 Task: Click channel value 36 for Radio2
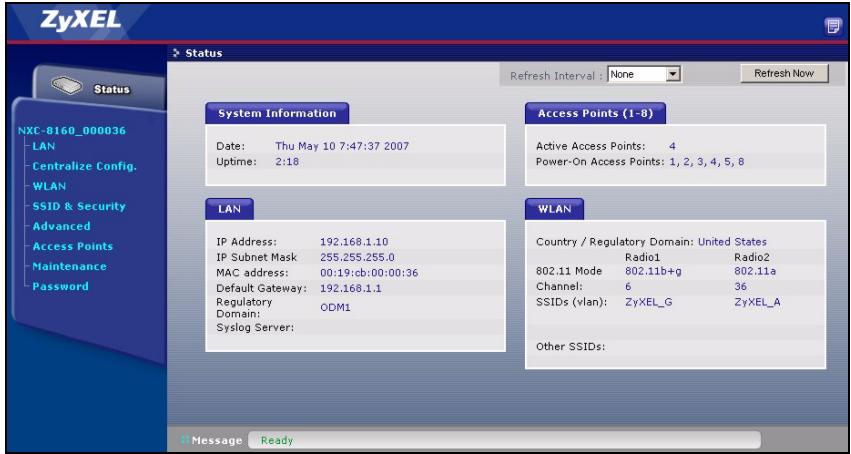740,286
